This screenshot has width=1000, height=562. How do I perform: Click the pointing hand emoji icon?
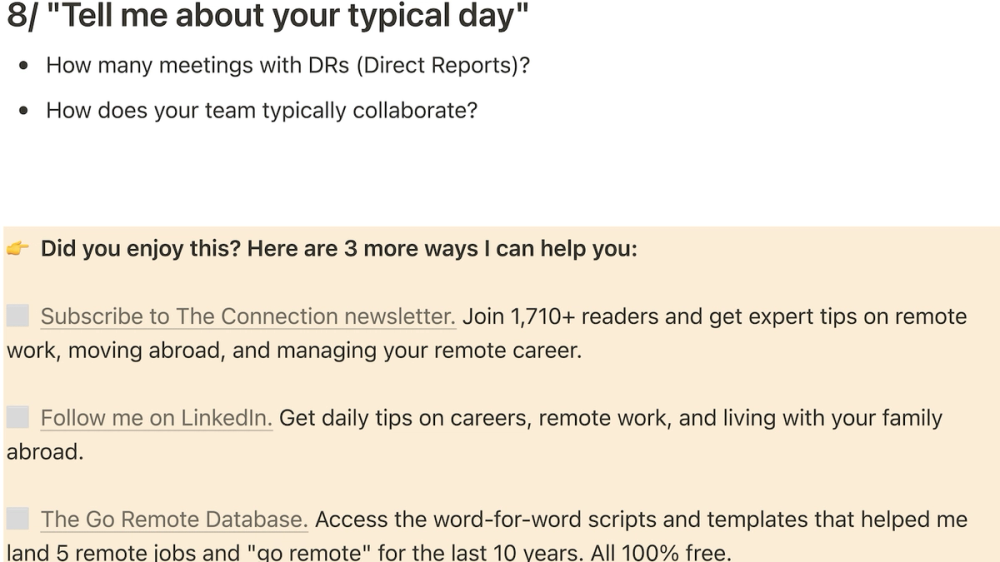tap(17, 248)
